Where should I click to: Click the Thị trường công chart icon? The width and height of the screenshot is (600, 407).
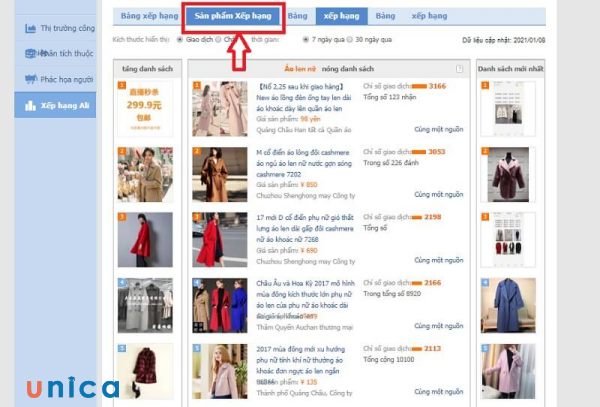coord(31,28)
